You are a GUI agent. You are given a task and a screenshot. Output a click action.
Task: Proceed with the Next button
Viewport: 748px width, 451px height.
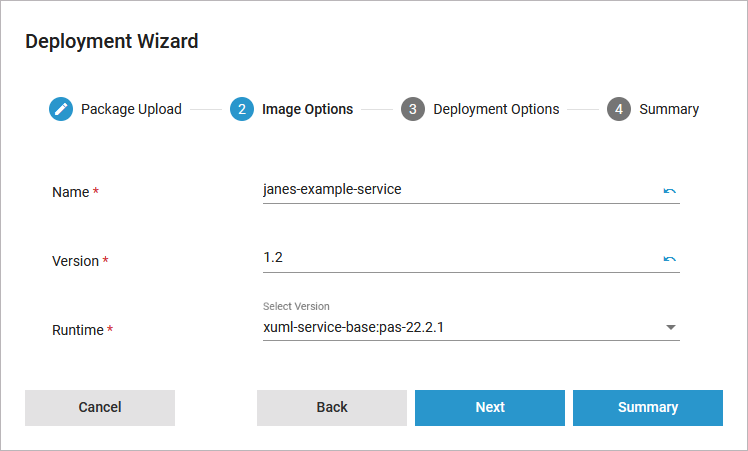(490, 407)
